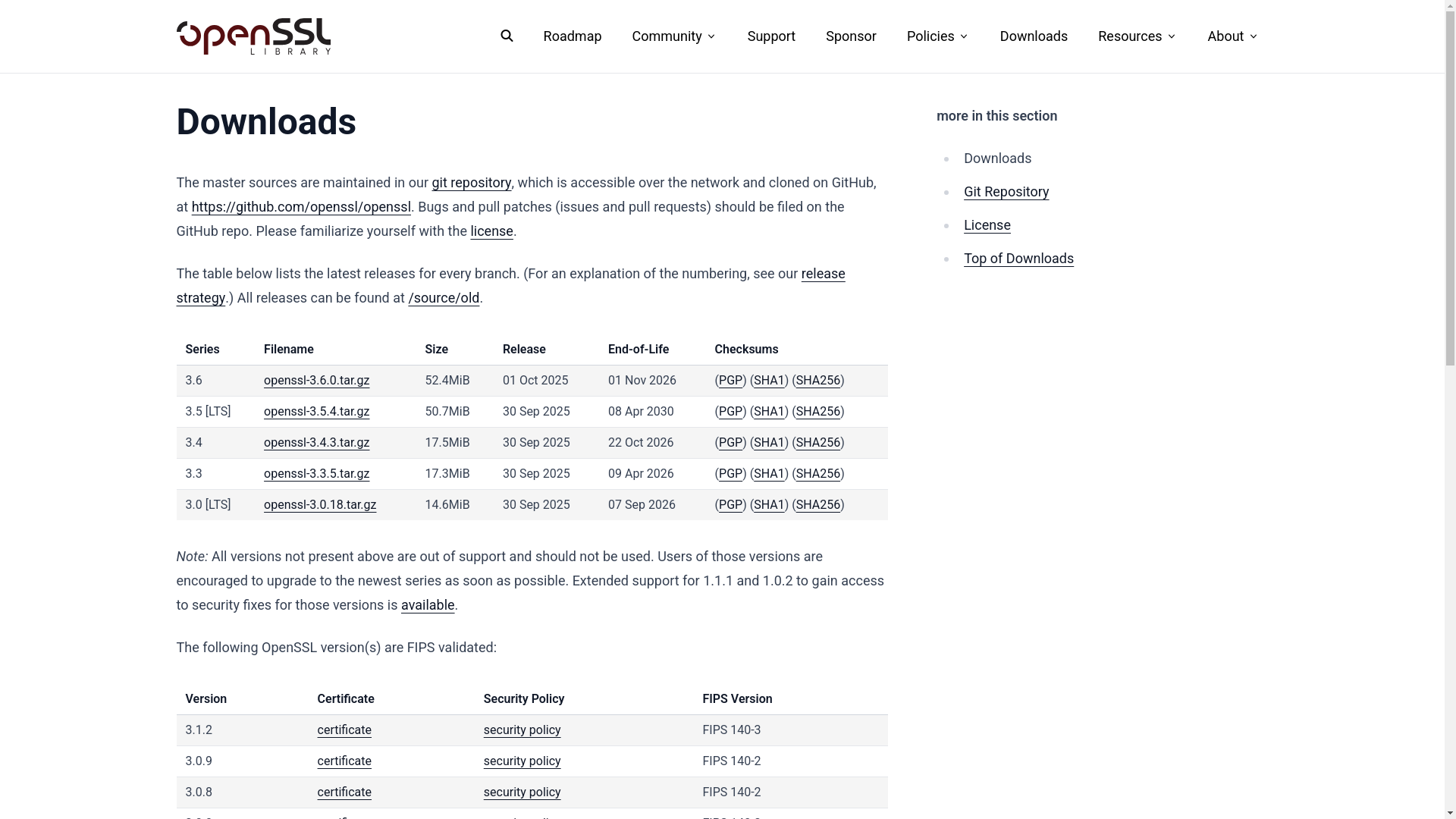Open security policy for version 3.1.2
Image resolution: width=1456 pixels, height=819 pixels.
click(x=522, y=730)
